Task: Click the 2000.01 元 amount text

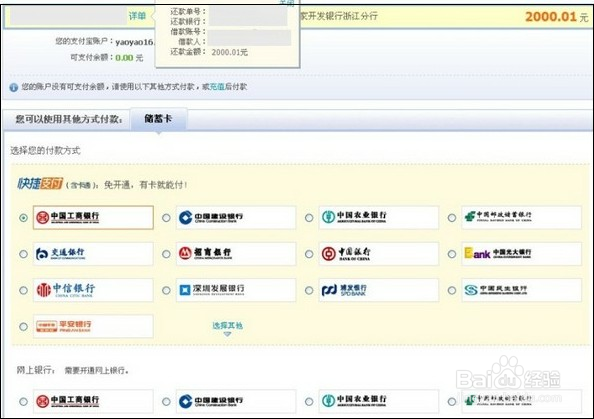Action: [x=556, y=17]
